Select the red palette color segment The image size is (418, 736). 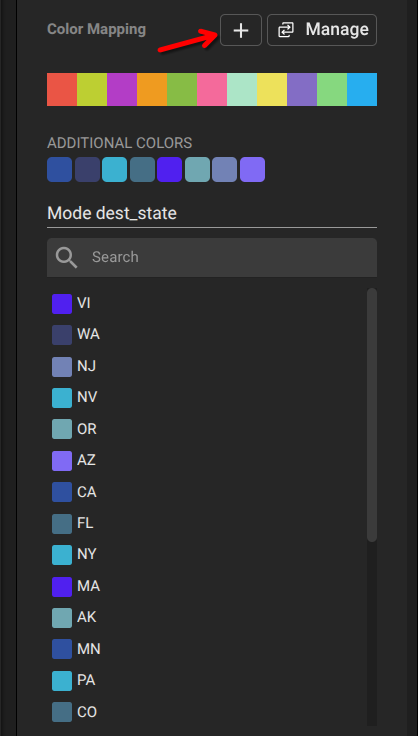tap(62, 89)
